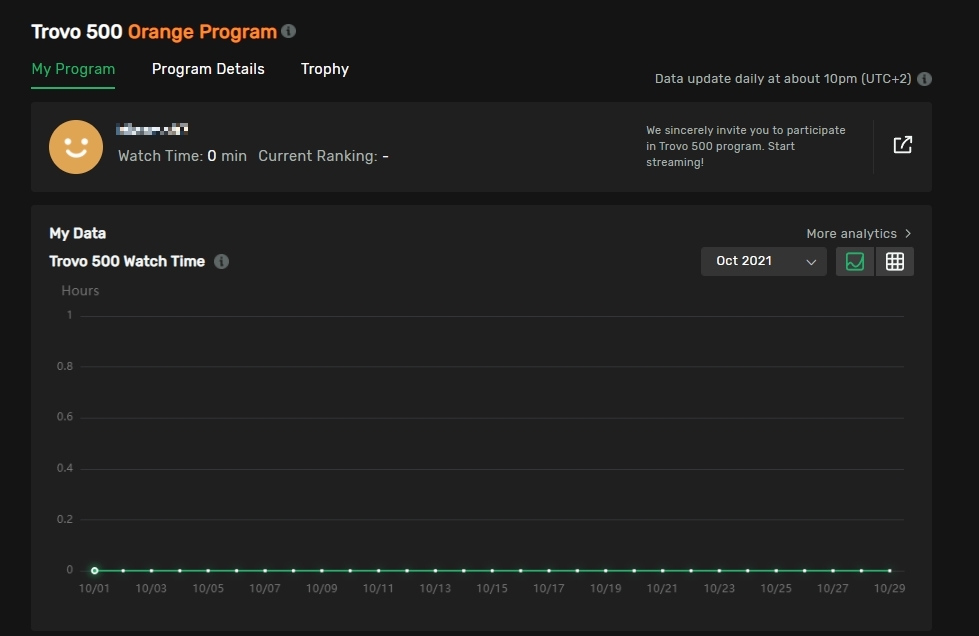This screenshot has height=636, width=979.
Task: Click the smiley face profile avatar
Action: coord(76,147)
